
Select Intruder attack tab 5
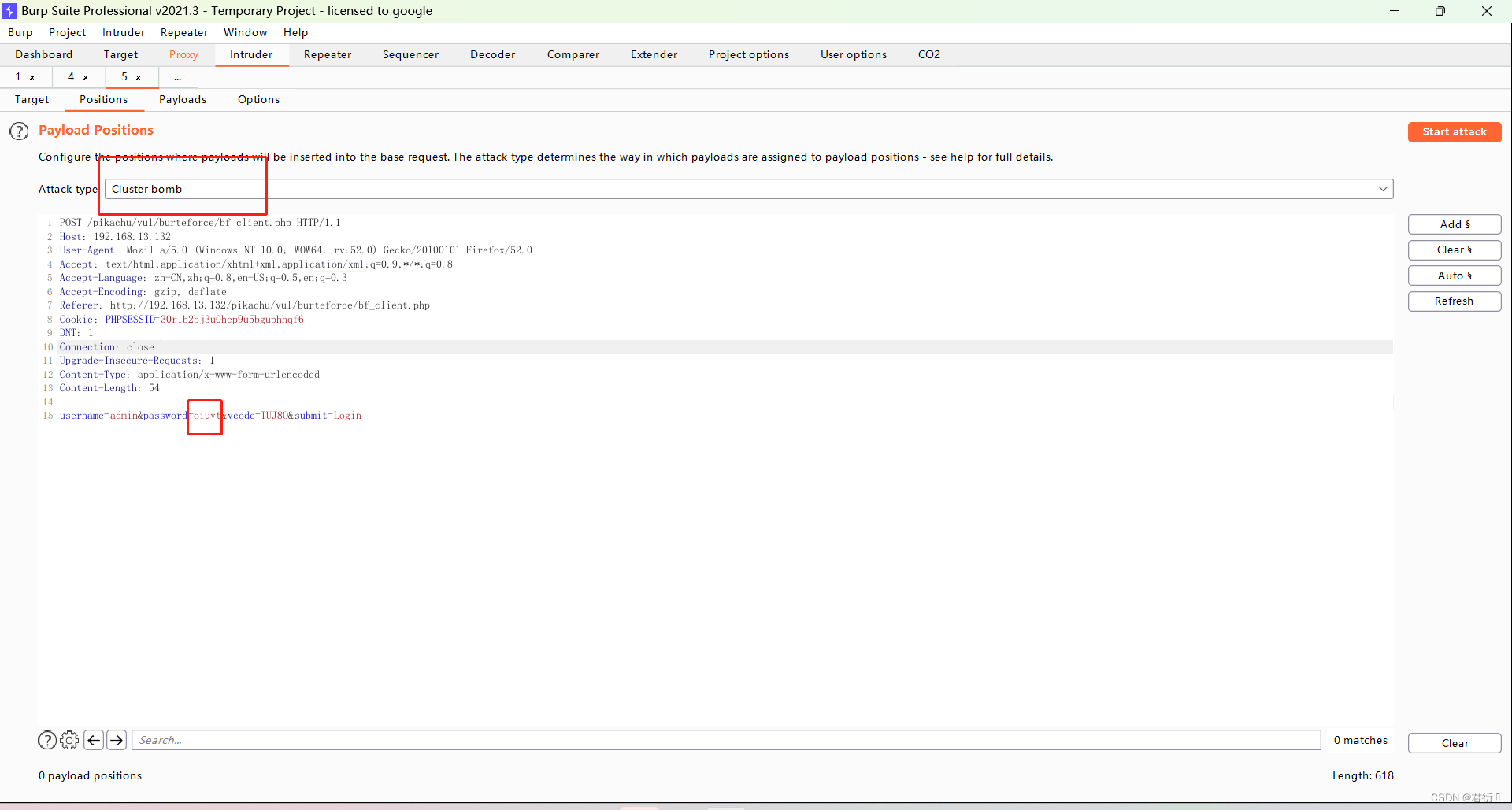pyautogui.click(x=124, y=77)
